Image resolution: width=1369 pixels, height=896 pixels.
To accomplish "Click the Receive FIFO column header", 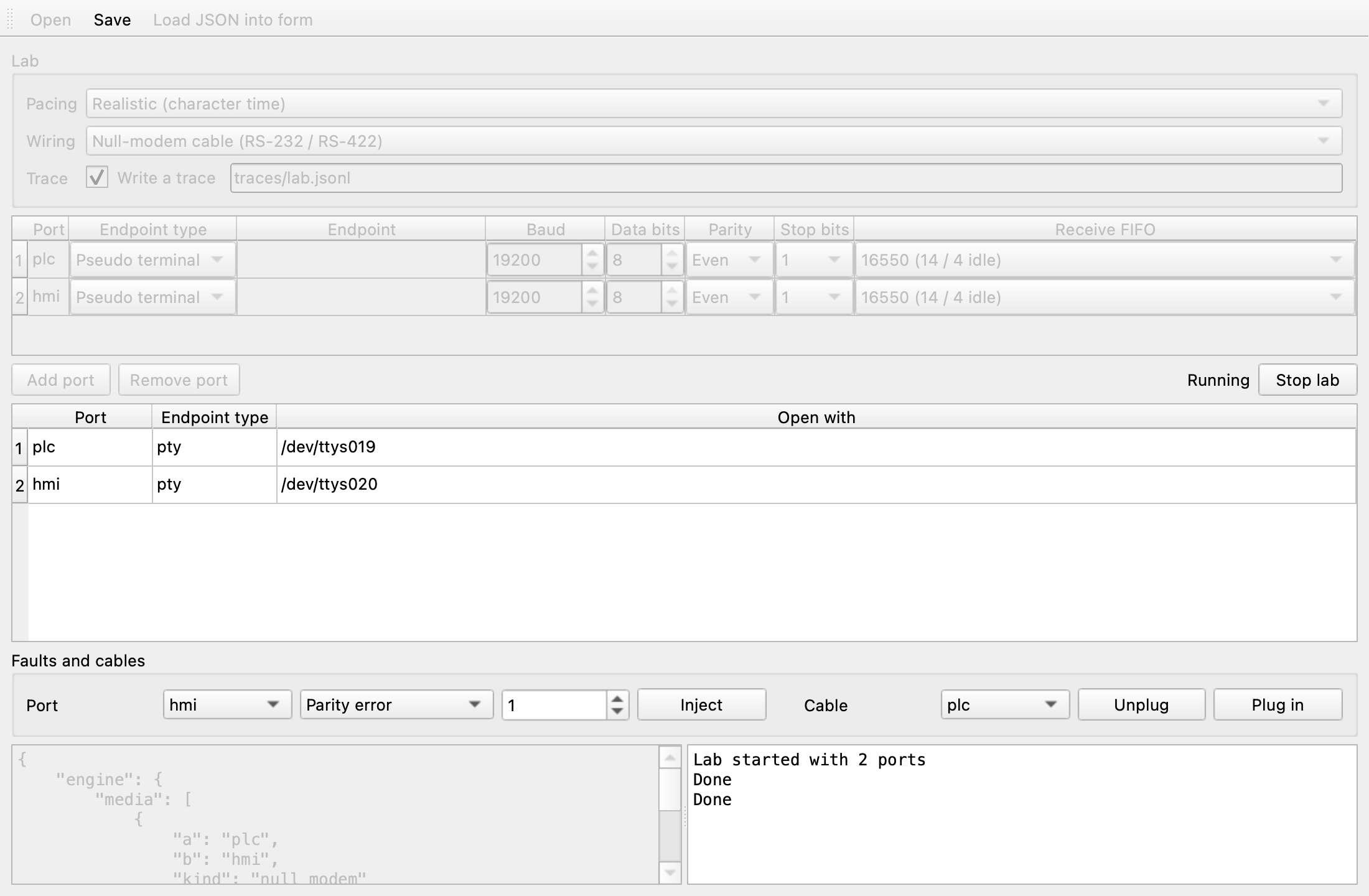I will click(1105, 230).
